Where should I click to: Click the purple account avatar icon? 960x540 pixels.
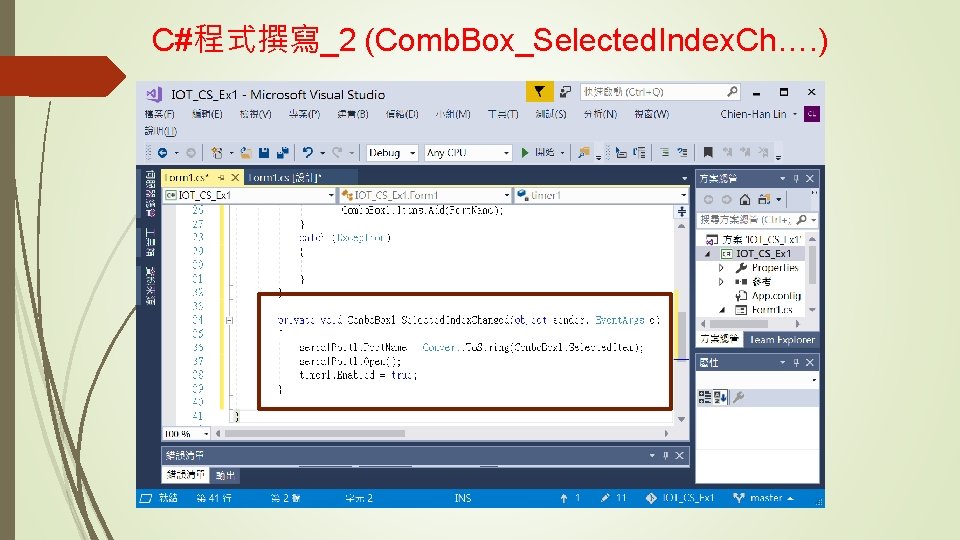click(812, 114)
